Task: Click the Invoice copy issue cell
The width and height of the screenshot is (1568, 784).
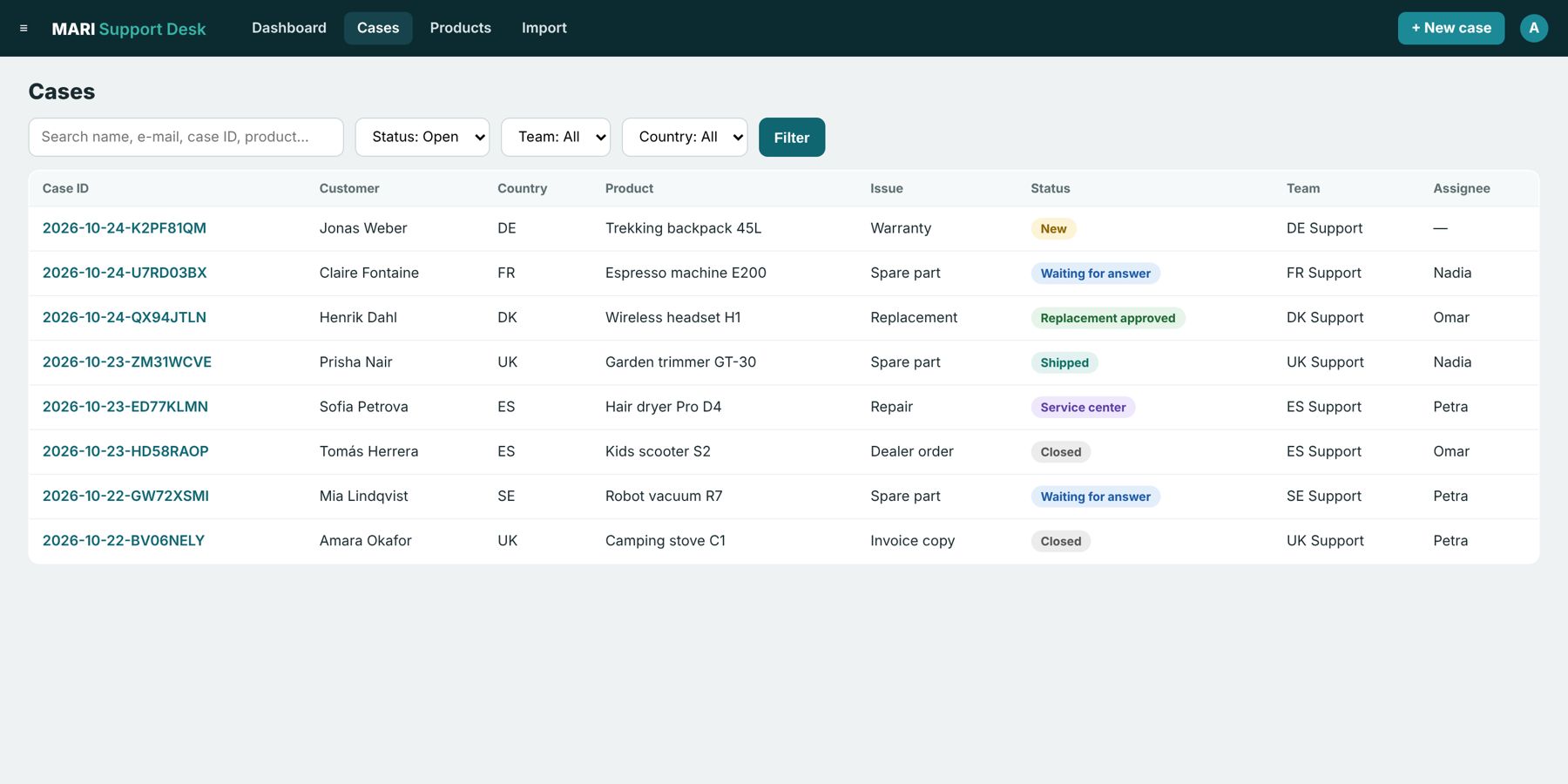Action: click(912, 540)
